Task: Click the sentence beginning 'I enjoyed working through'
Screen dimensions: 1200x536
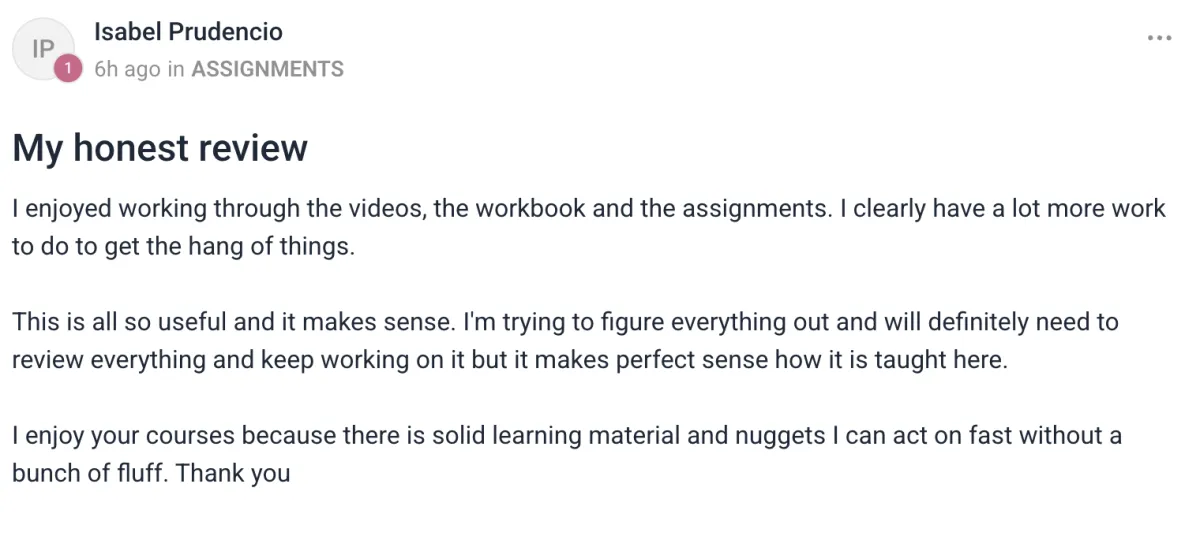Action: [150, 209]
